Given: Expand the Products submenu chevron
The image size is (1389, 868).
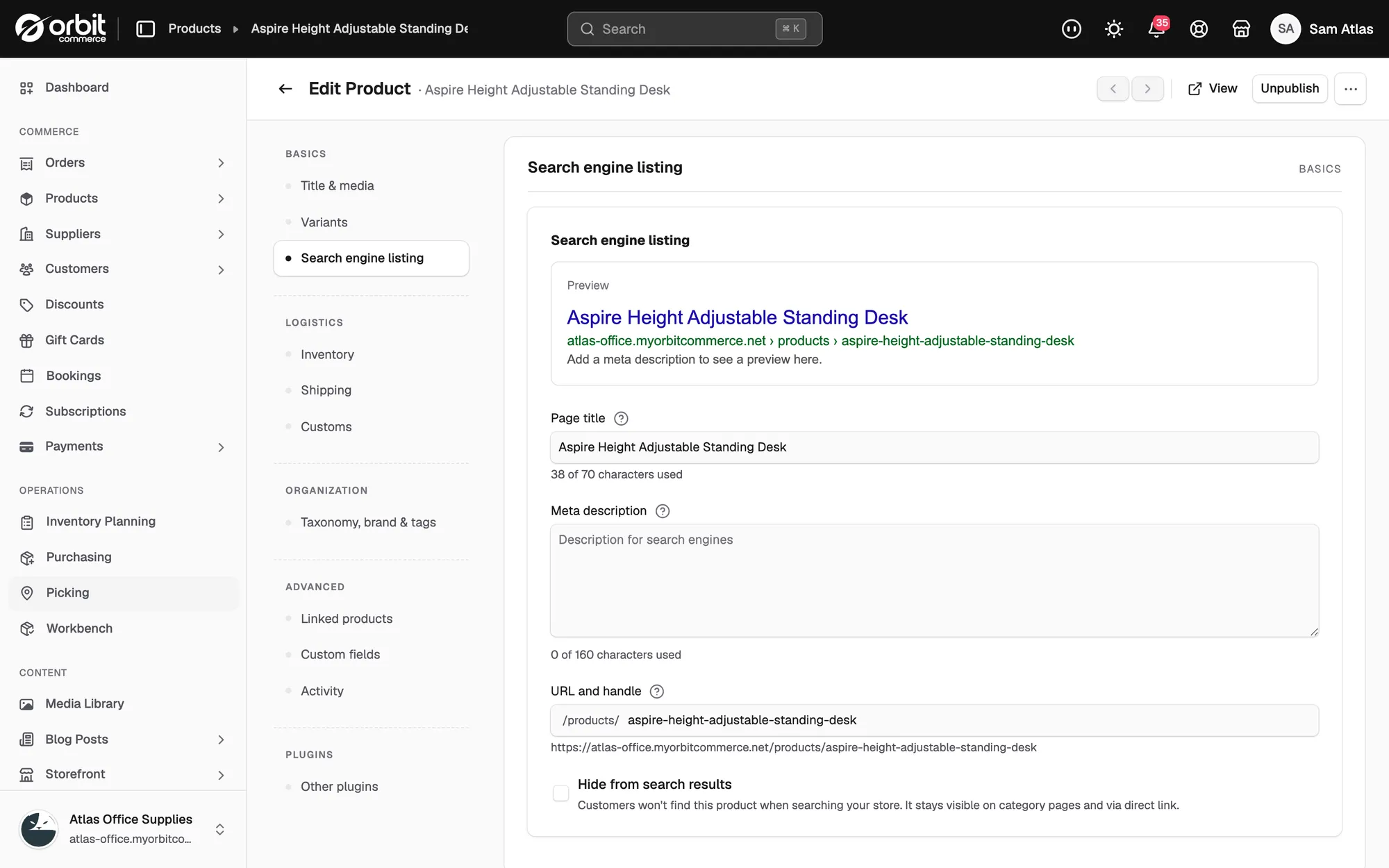Looking at the screenshot, I should tap(221, 199).
